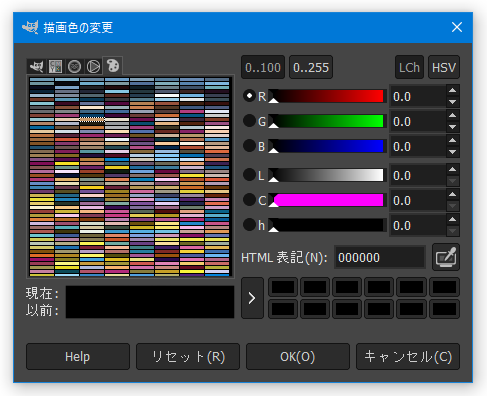Image resolution: width=487 pixels, height=396 pixels.
Task: Increase the L value with up arrow
Action: click(x=452, y=169)
